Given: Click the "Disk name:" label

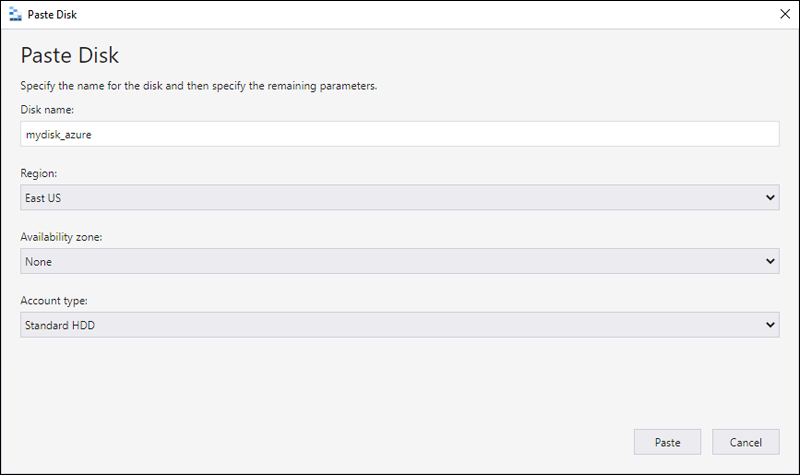Looking at the screenshot, I should coord(48,109).
